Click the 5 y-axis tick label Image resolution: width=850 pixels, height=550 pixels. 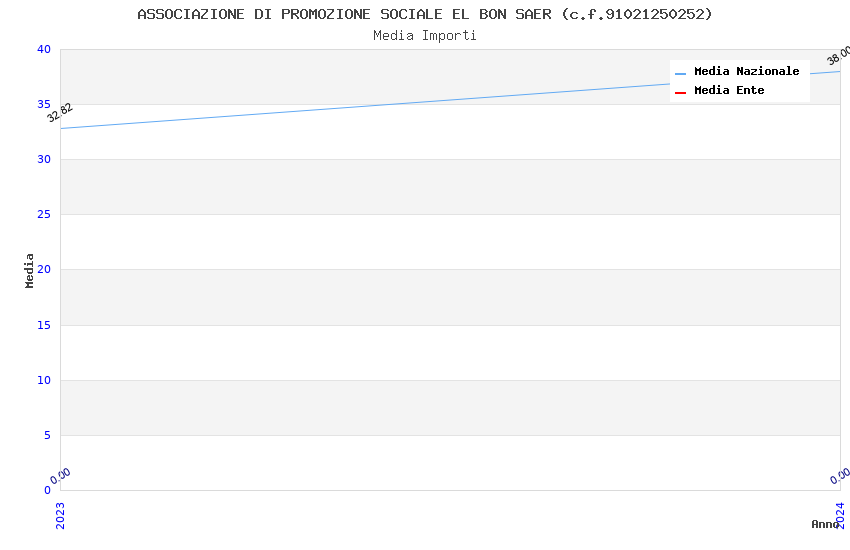tap(46, 435)
